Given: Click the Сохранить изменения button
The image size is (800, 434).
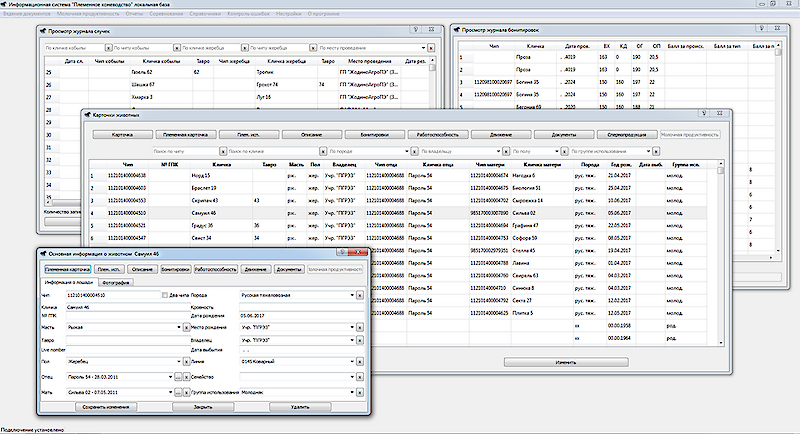Looking at the screenshot, I should (x=108, y=408).
